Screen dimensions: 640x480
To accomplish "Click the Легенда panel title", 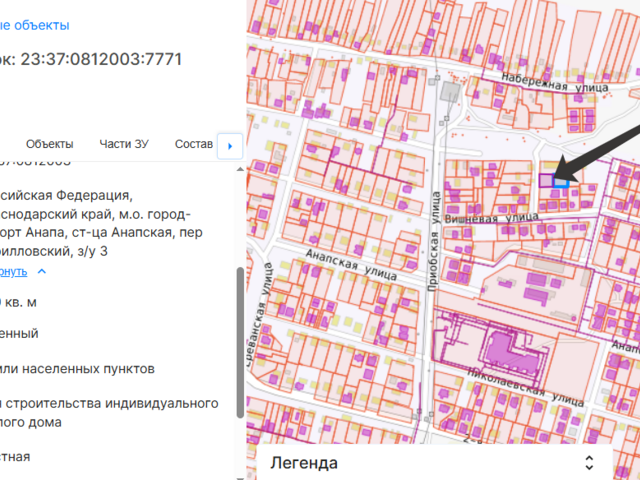I will [x=304, y=463].
